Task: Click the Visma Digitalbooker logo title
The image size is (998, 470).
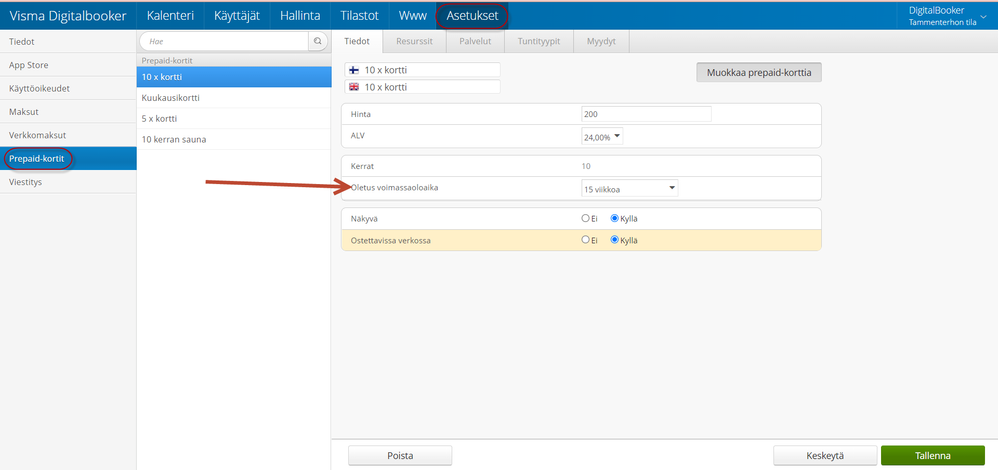Action: point(67,15)
